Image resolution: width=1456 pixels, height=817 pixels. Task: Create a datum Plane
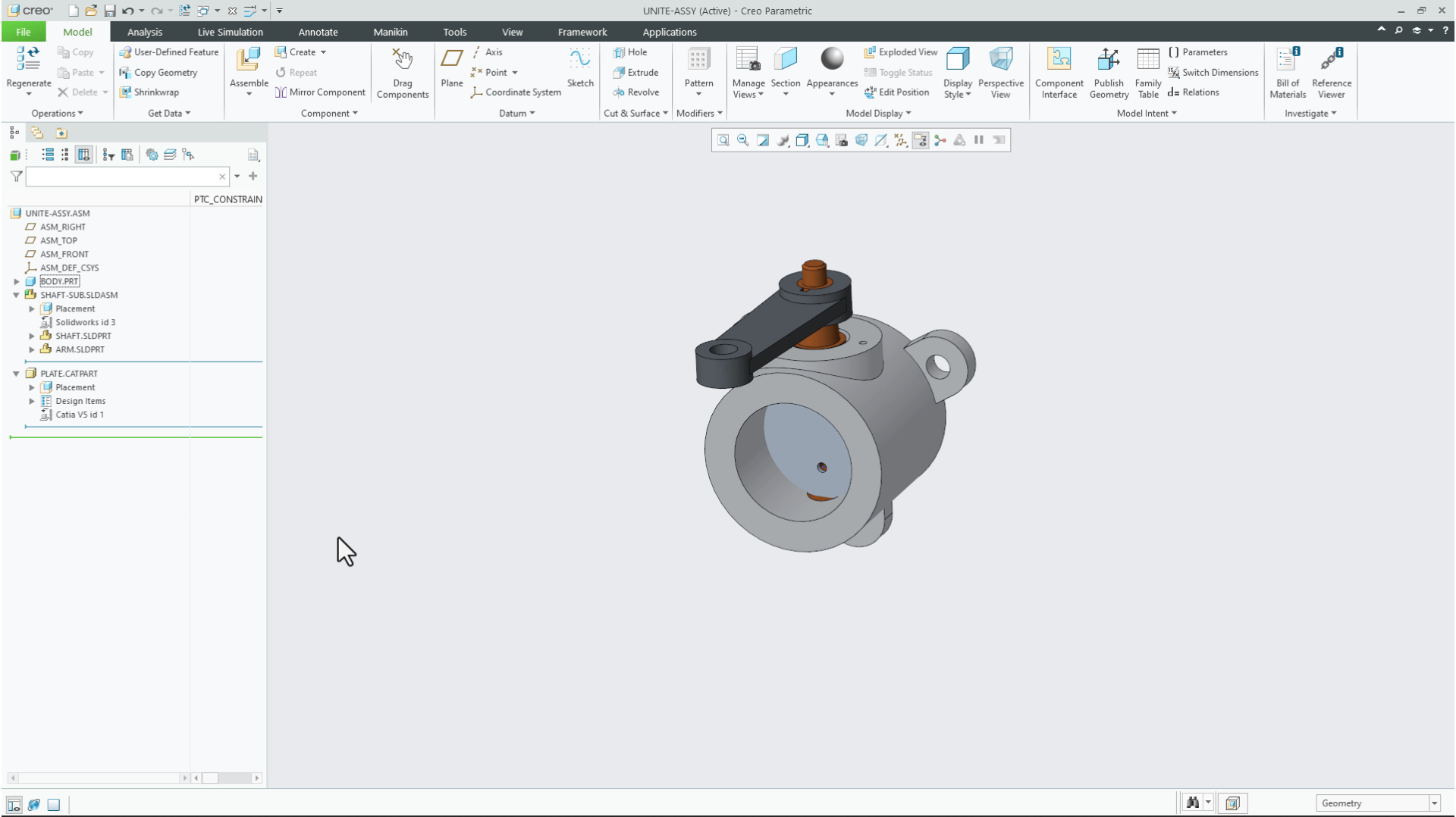452,67
